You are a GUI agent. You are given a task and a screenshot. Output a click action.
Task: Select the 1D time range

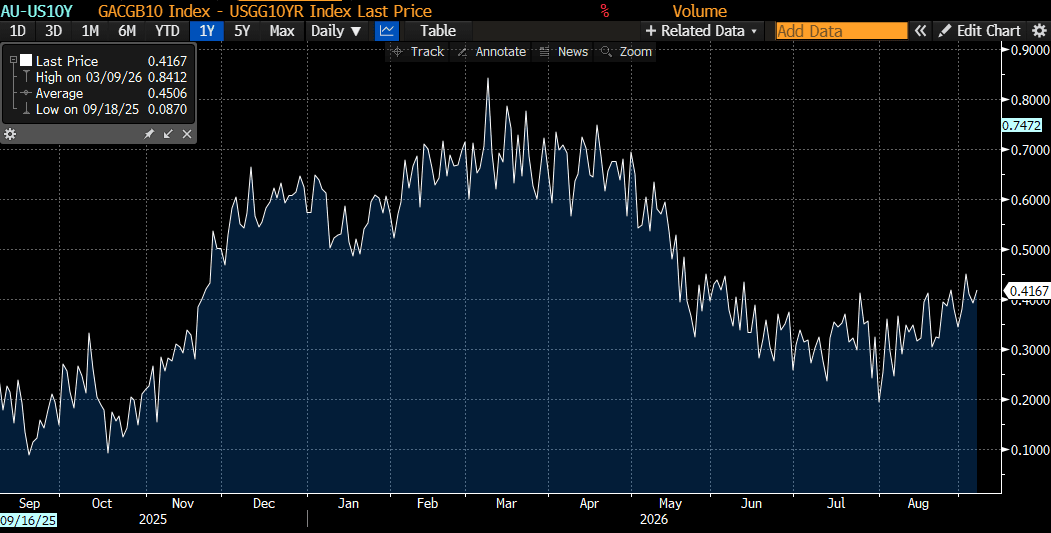(x=17, y=31)
